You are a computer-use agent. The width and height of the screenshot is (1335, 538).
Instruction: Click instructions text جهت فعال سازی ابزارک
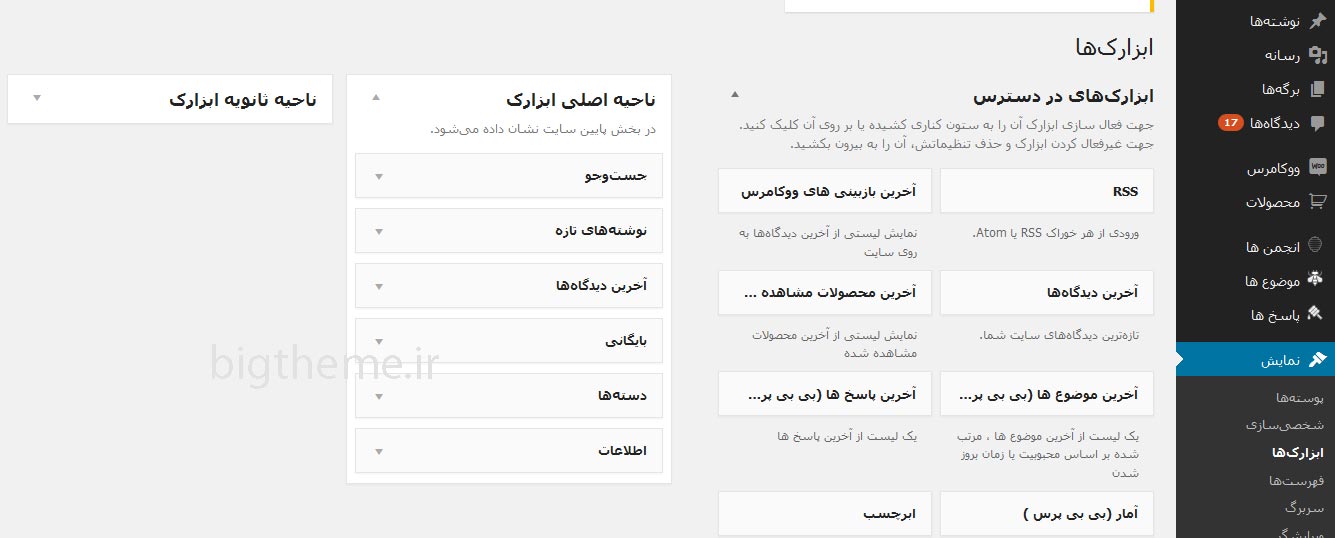tap(946, 135)
